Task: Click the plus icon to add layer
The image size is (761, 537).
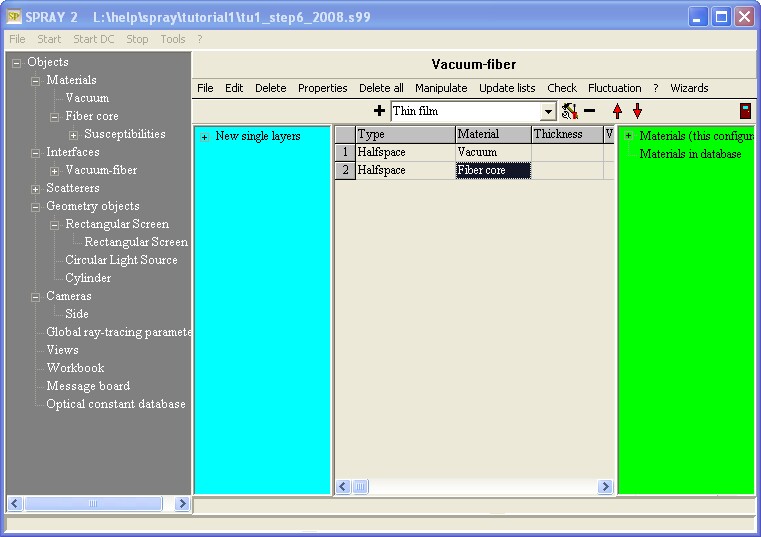Action: 379,111
